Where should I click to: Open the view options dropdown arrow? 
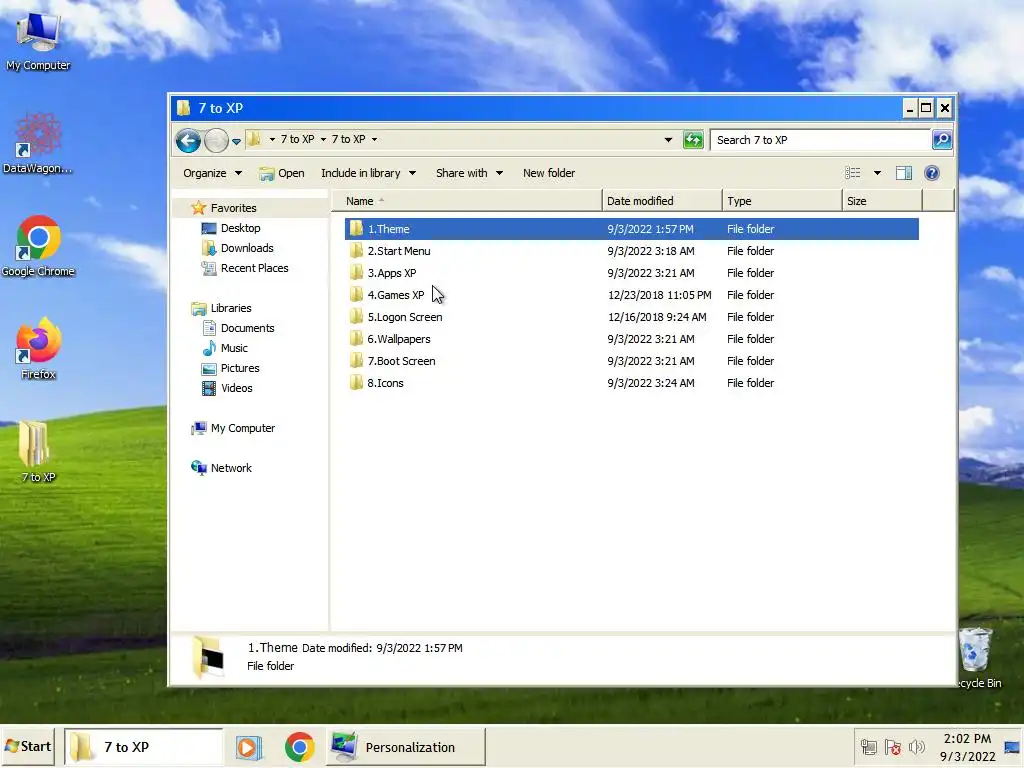877,173
